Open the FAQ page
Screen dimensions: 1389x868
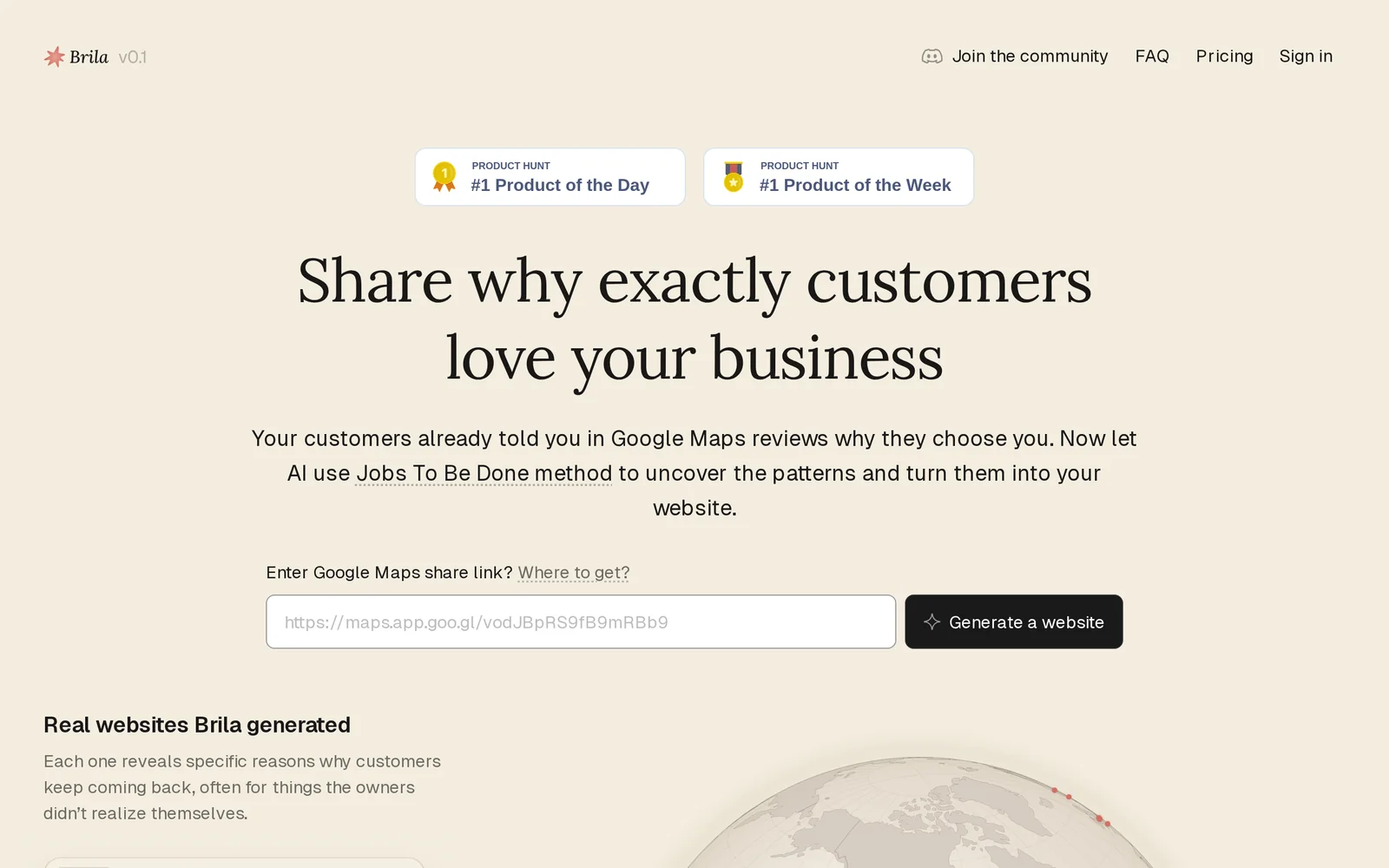(1152, 56)
